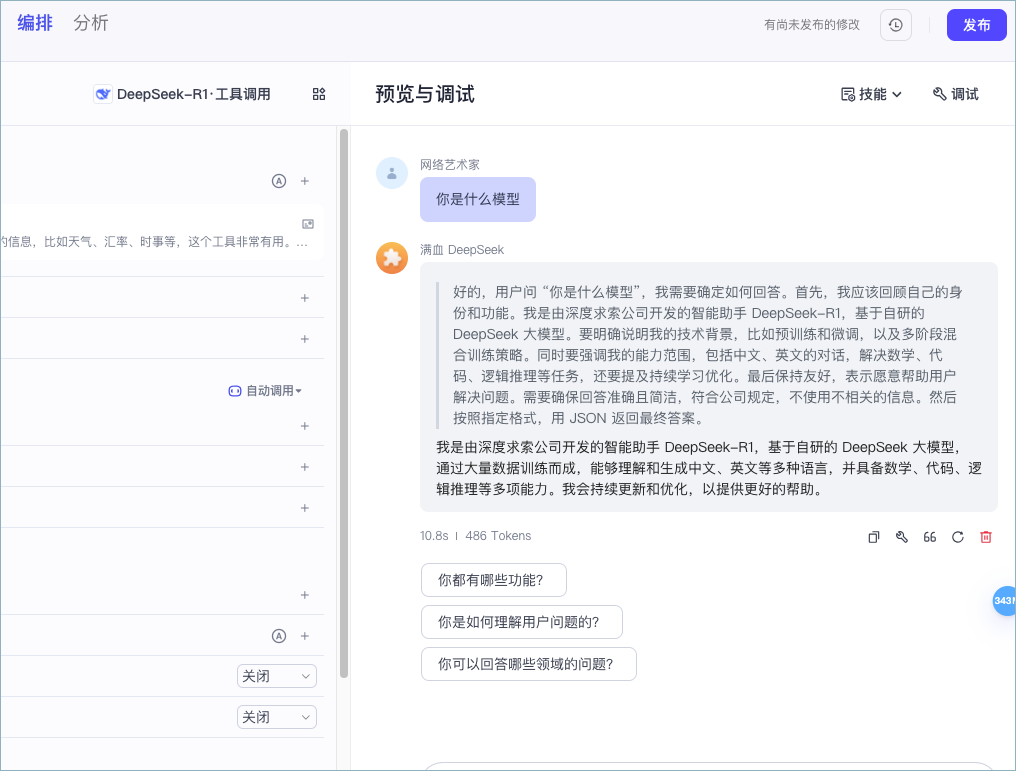Choose suggestion 你可以回答哪些领域的问题?
Viewport: 1016px width, 771px height.
coord(529,664)
